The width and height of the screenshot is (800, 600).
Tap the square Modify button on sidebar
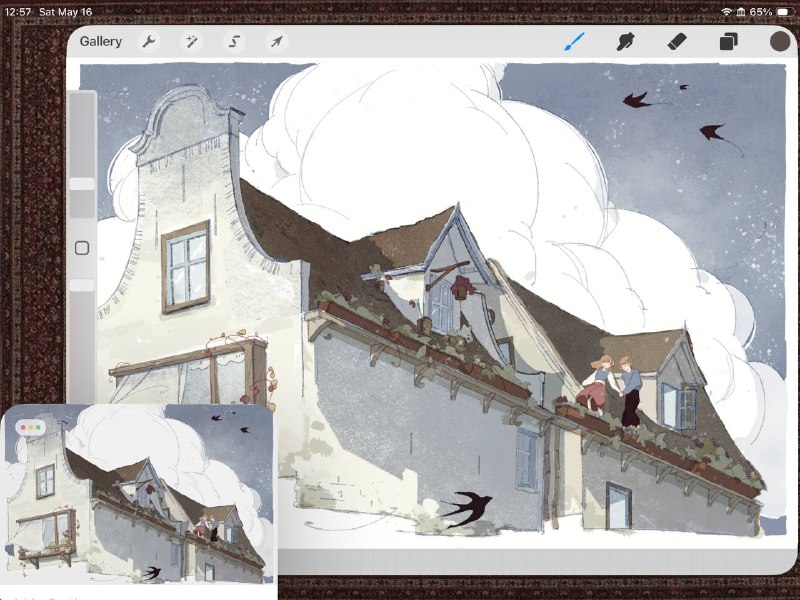[82, 248]
